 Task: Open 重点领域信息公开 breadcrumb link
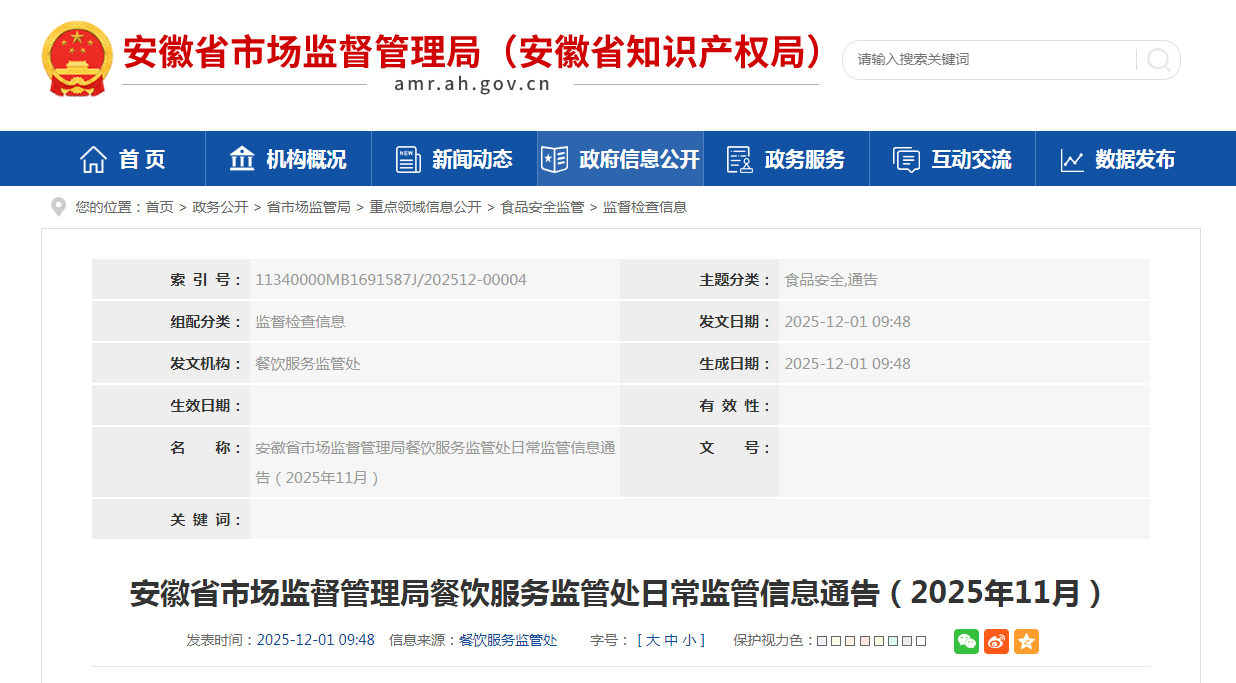click(x=425, y=207)
